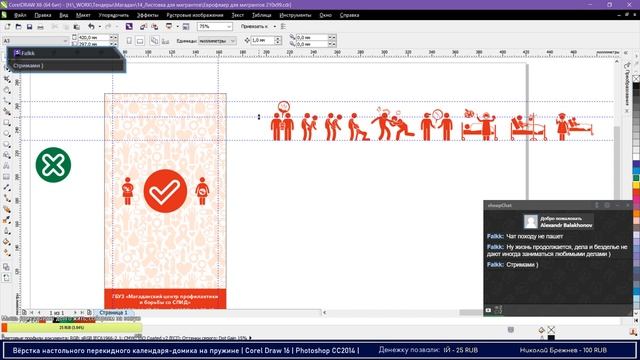Image resolution: width=640 pixels, height=360 pixels.
Task: Open the Растровые изображения menu
Action: 195,15
